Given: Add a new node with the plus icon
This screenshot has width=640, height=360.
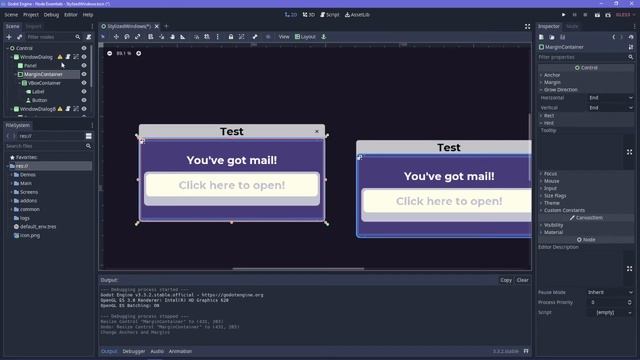Looking at the screenshot, I should click(9, 37).
